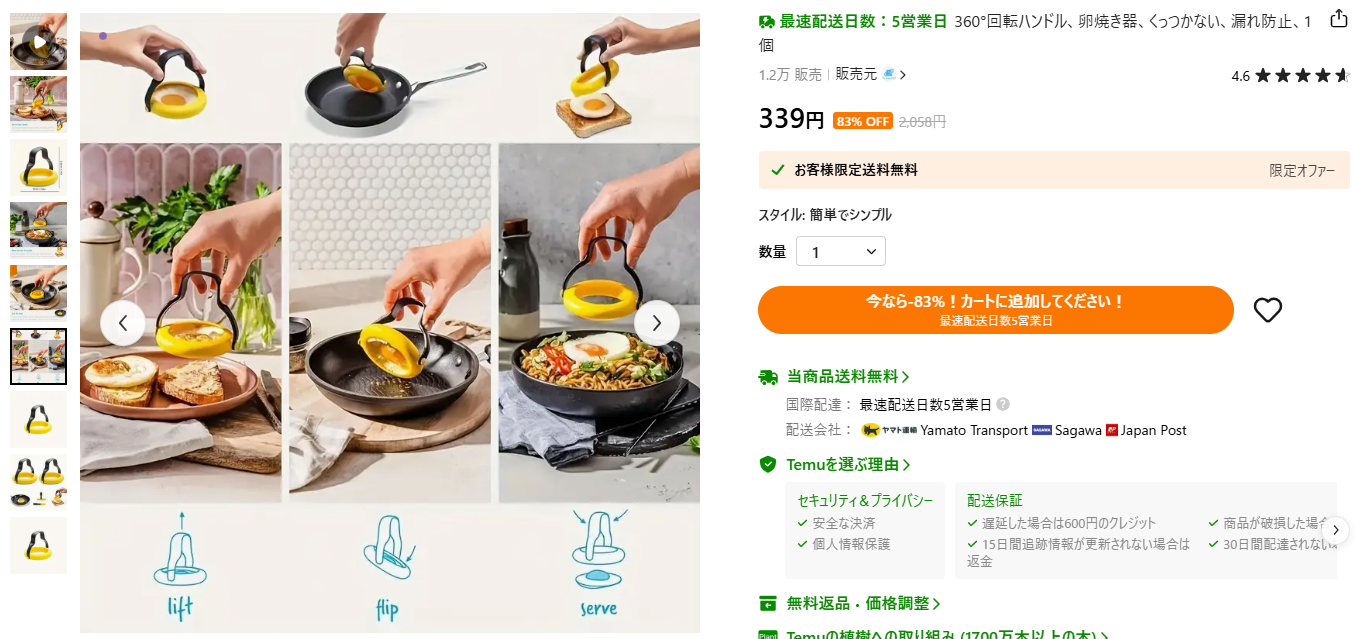Play the product video thumbnail
The height and width of the screenshot is (639, 1363).
[39, 42]
